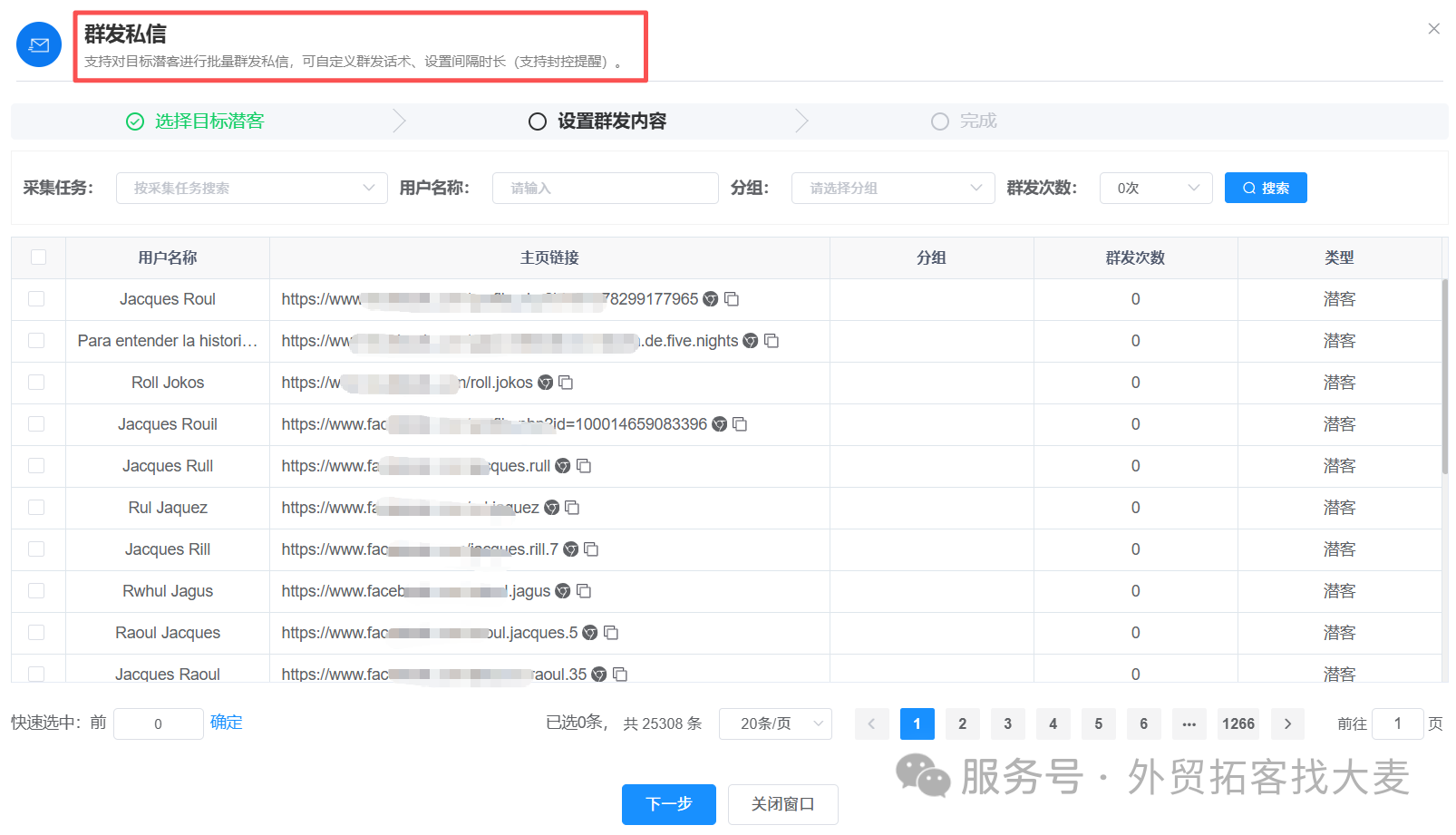Image resolution: width=1456 pixels, height=835 pixels.
Task: Go to next page arrow
Action: coord(1287,723)
